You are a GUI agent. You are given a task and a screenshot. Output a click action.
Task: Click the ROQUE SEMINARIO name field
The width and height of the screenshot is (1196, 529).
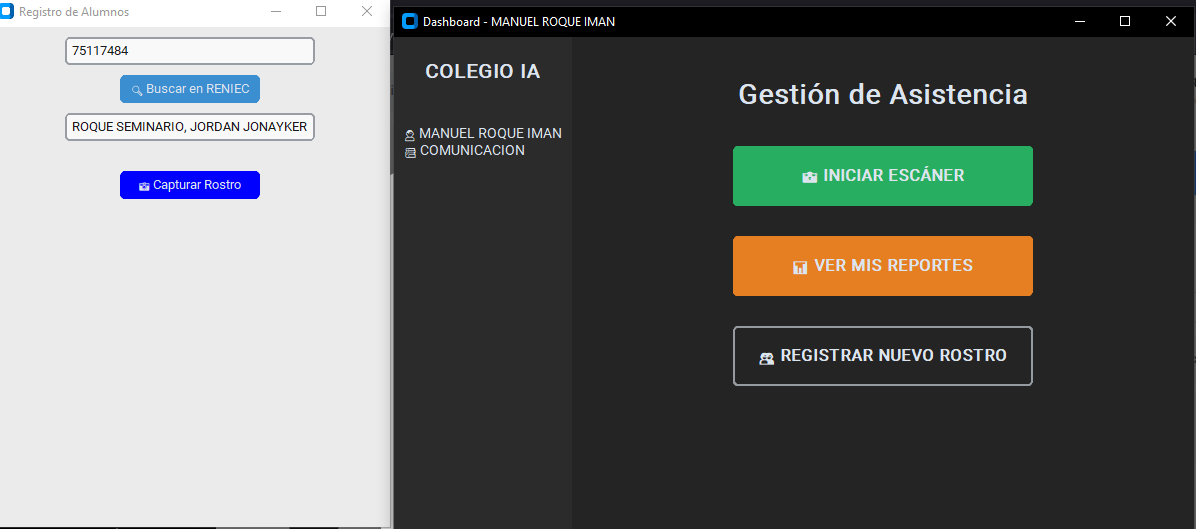[x=190, y=127]
